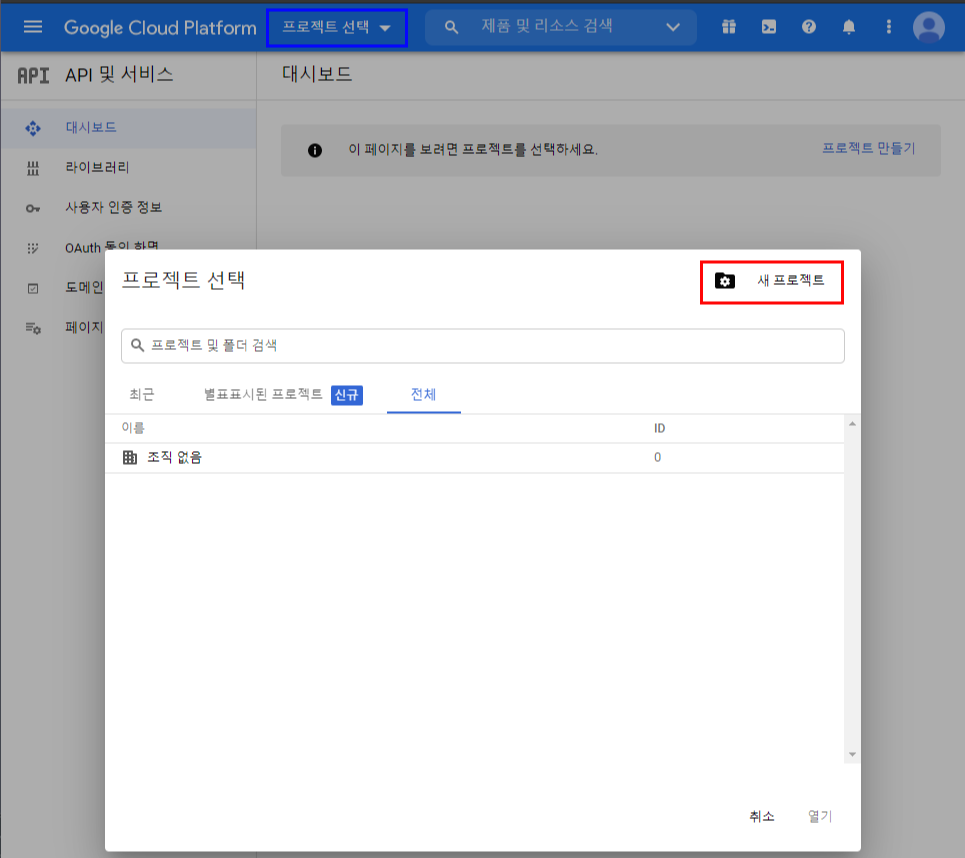
Task: Click the Google Cloud Platform logo
Action: [160, 28]
